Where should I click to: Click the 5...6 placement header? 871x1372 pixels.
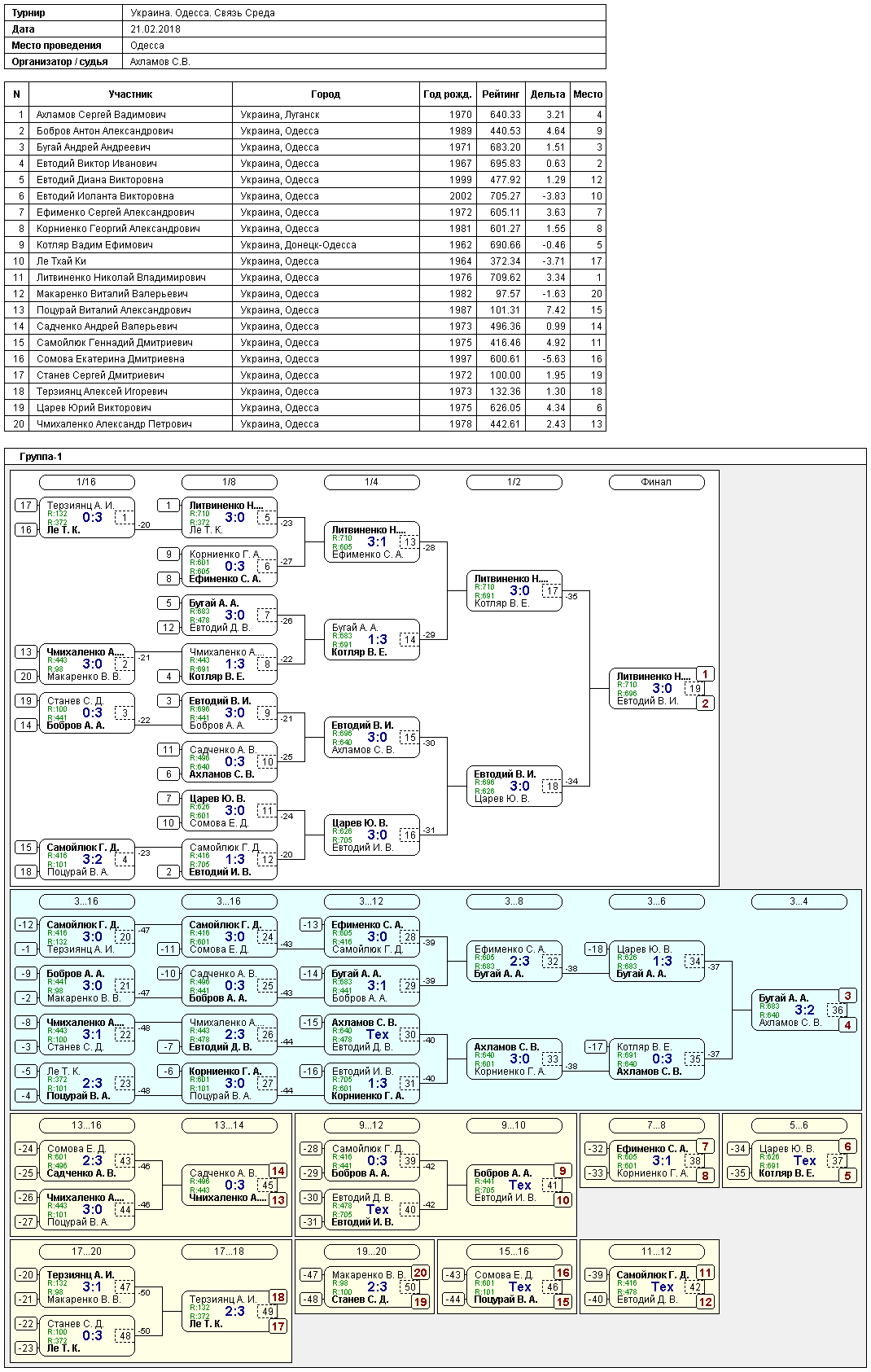click(799, 1125)
